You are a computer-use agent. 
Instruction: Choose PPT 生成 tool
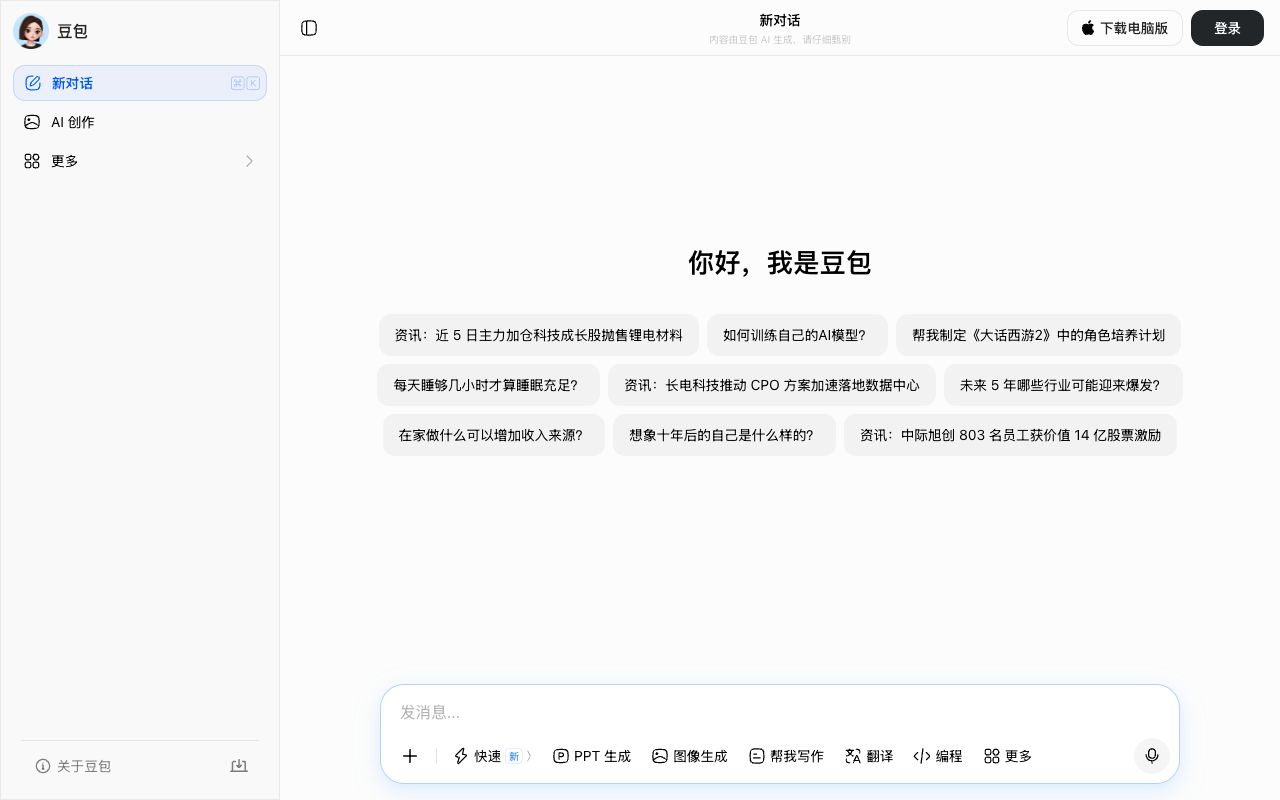(592, 756)
